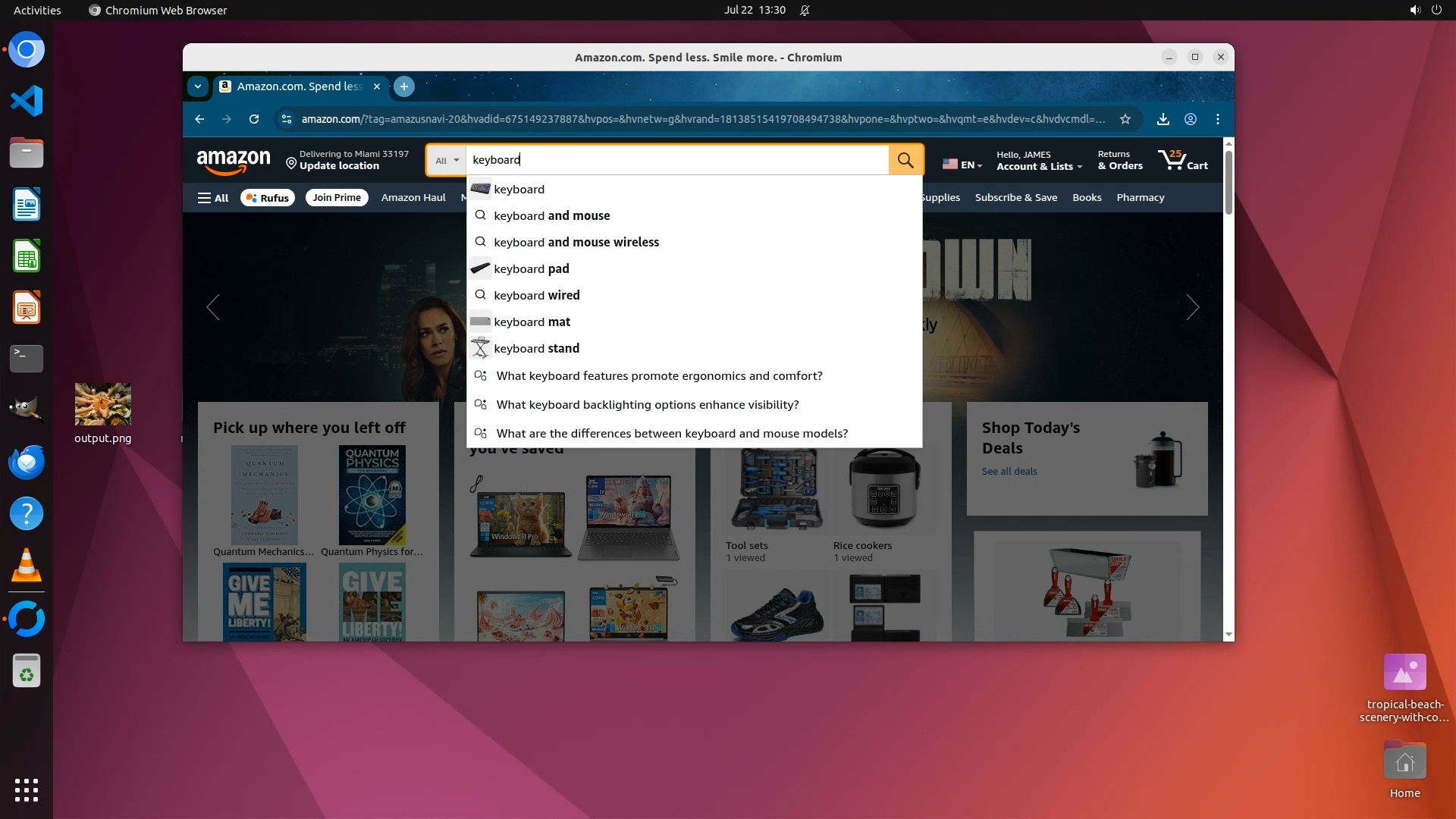The image size is (1456, 819).
Task: Open Chromium three-dot menu
Action: (x=1218, y=119)
